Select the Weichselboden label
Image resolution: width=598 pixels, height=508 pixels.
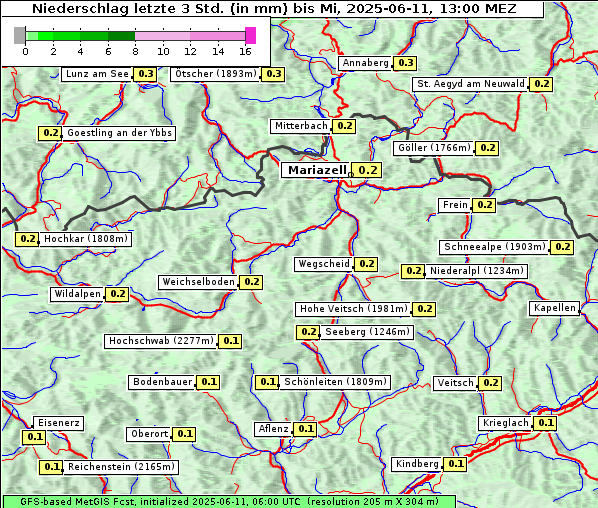(x=198, y=282)
